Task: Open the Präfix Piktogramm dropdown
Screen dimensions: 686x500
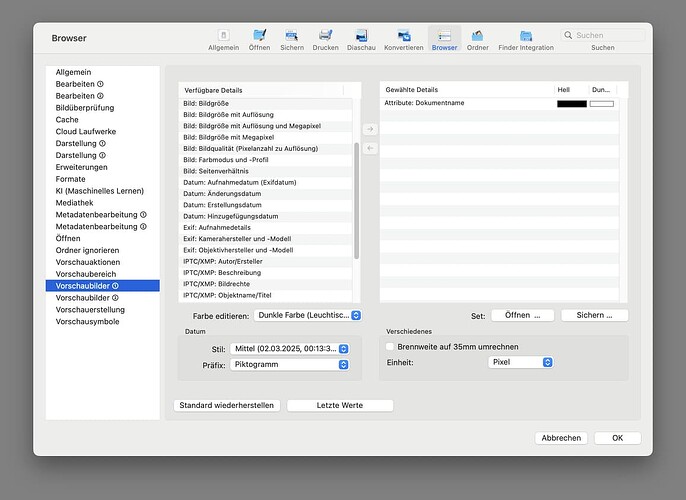Action: [290, 364]
